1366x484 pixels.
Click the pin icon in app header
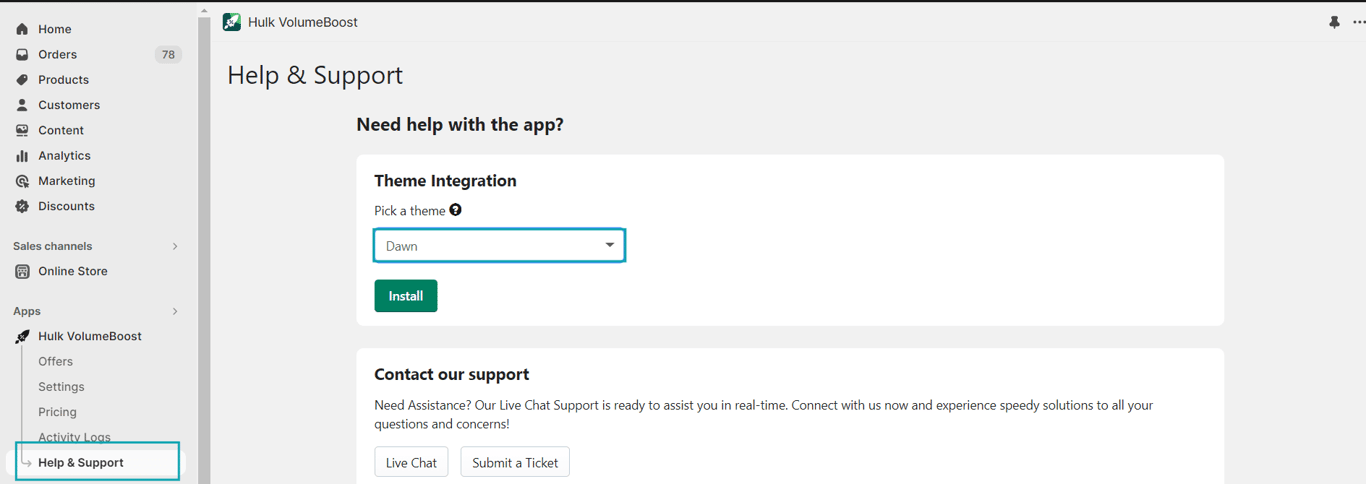pos(1334,22)
